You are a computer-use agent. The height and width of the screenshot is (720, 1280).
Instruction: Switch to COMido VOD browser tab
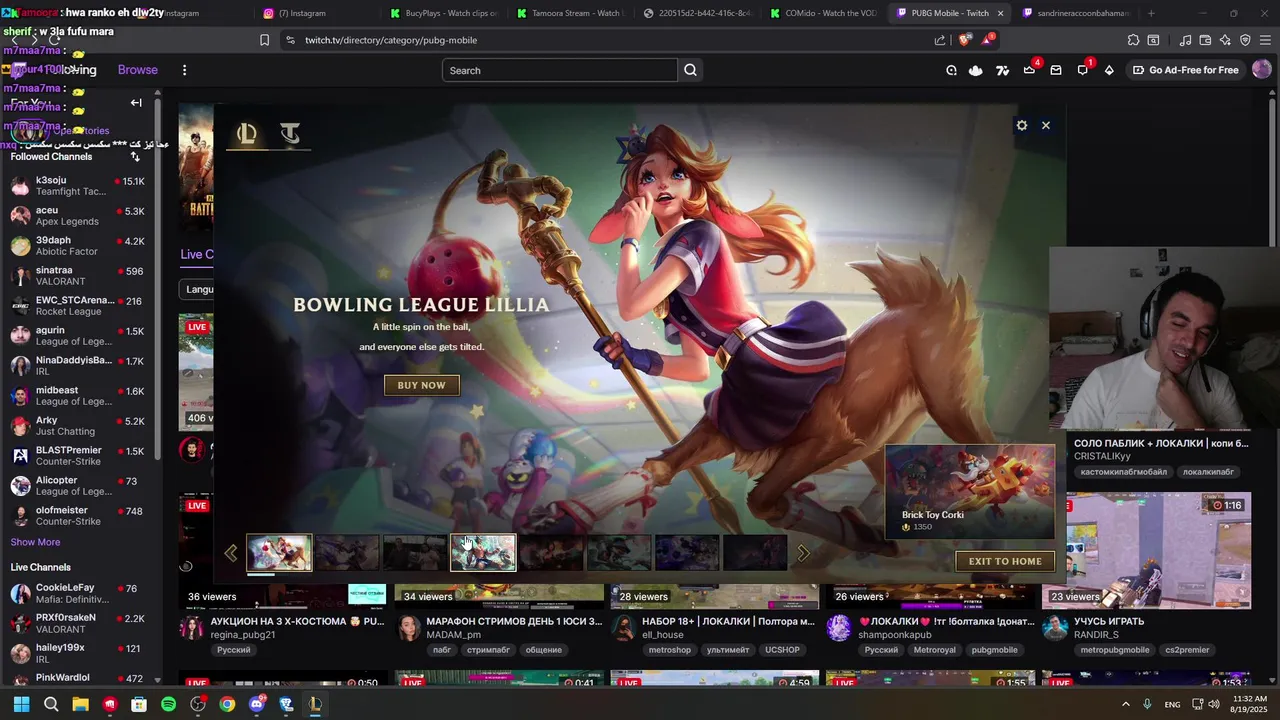pos(822,13)
